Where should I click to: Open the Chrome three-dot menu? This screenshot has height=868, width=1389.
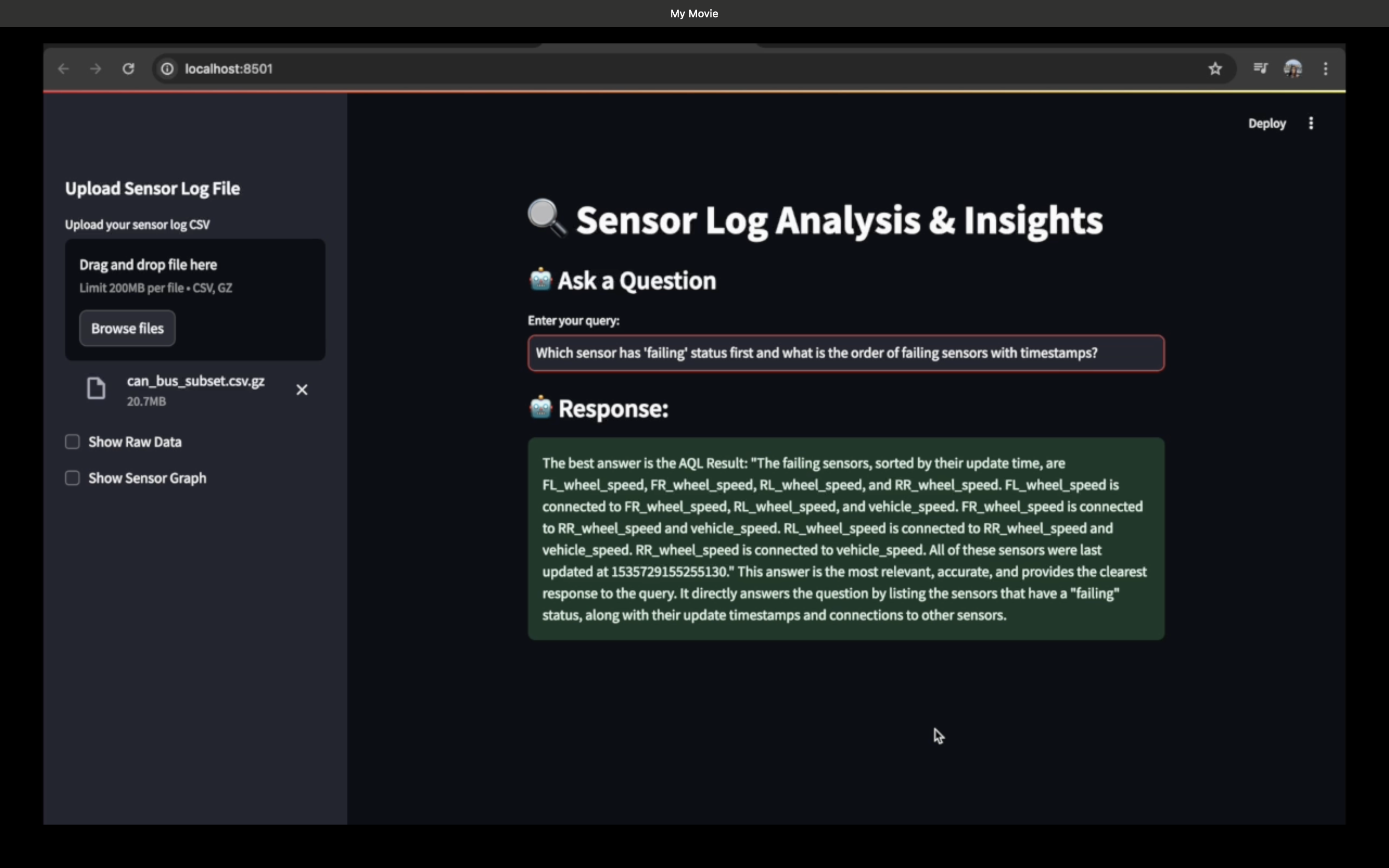tap(1325, 69)
